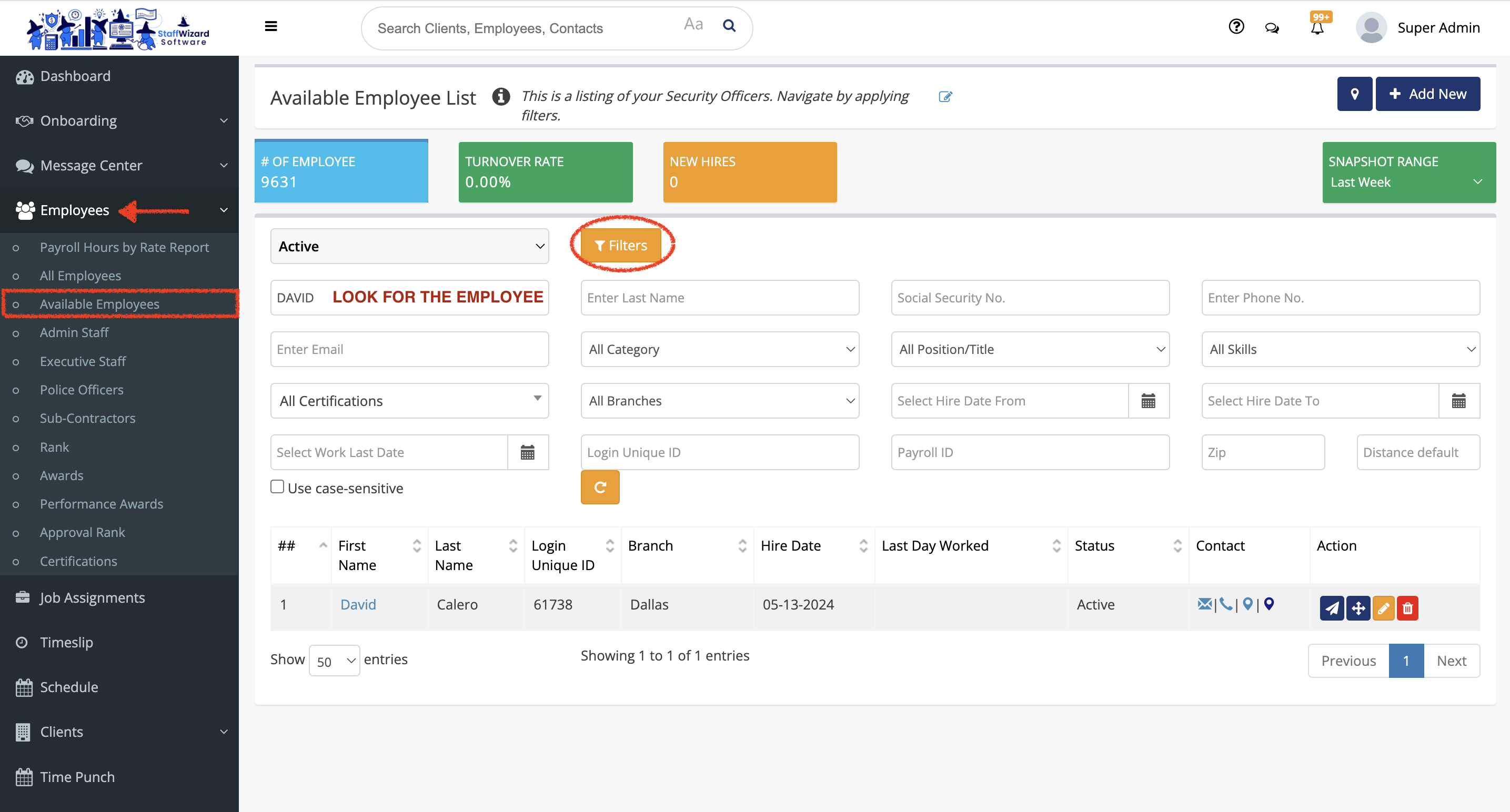The image size is (1510, 812).
Task: Open the Snapshot Range Last Week dropdown
Action: [x=1408, y=182]
